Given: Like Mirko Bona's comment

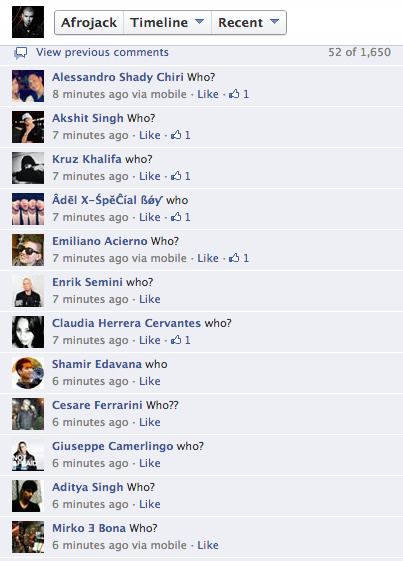Looking at the screenshot, I should pyautogui.click(x=208, y=545).
